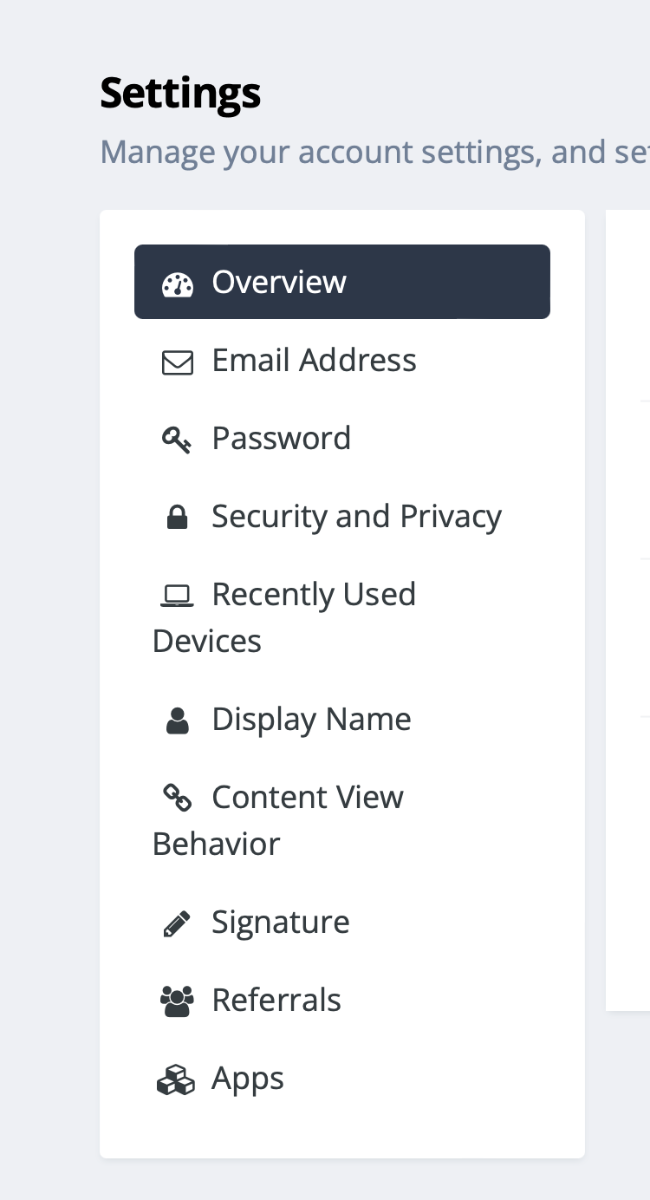Click the Content View Behavior link icon
Image resolution: width=650 pixels, height=1200 pixels.
click(177, 798)
